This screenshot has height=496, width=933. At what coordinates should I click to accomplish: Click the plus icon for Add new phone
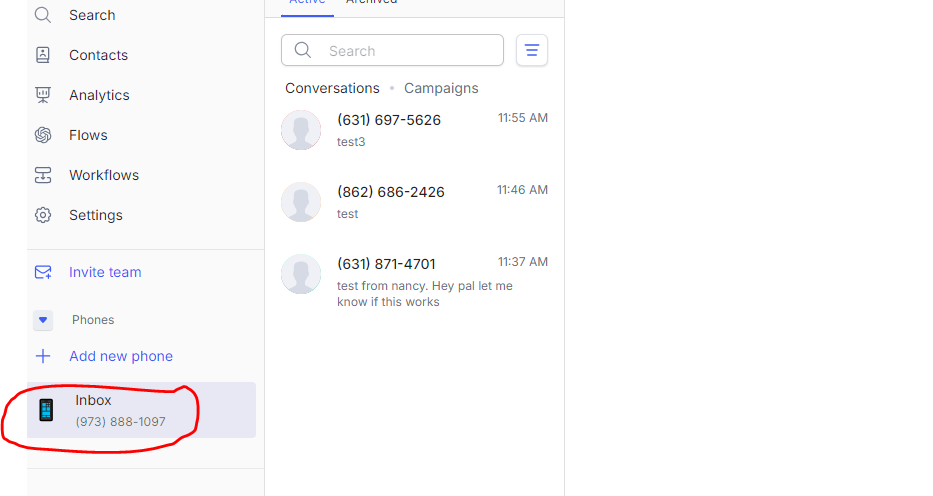coord(43,356)
